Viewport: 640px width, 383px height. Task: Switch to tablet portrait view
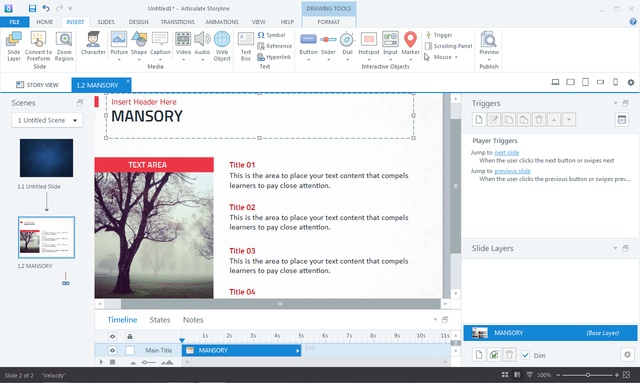585,82
